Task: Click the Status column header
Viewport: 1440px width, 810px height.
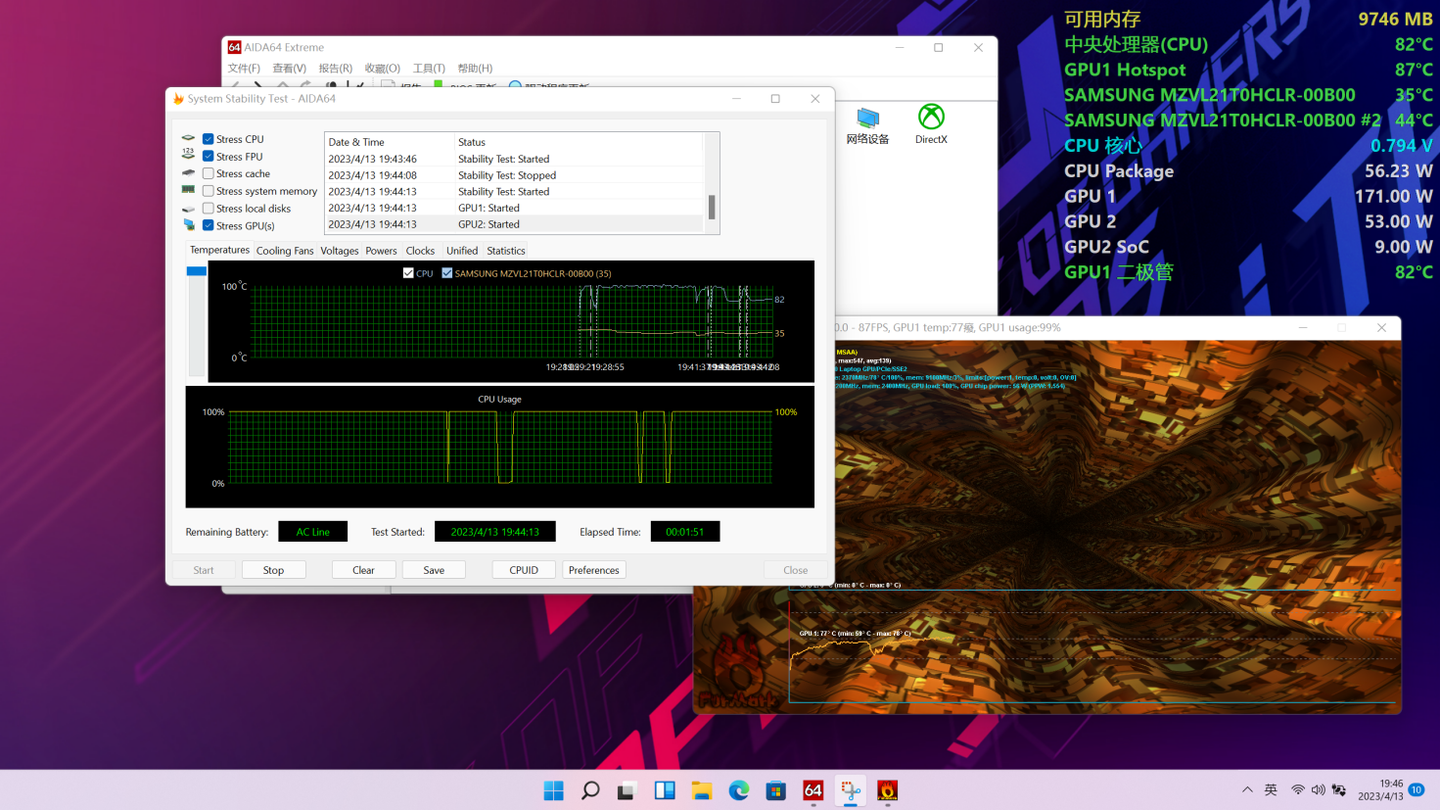Action: tap(579, 142)
